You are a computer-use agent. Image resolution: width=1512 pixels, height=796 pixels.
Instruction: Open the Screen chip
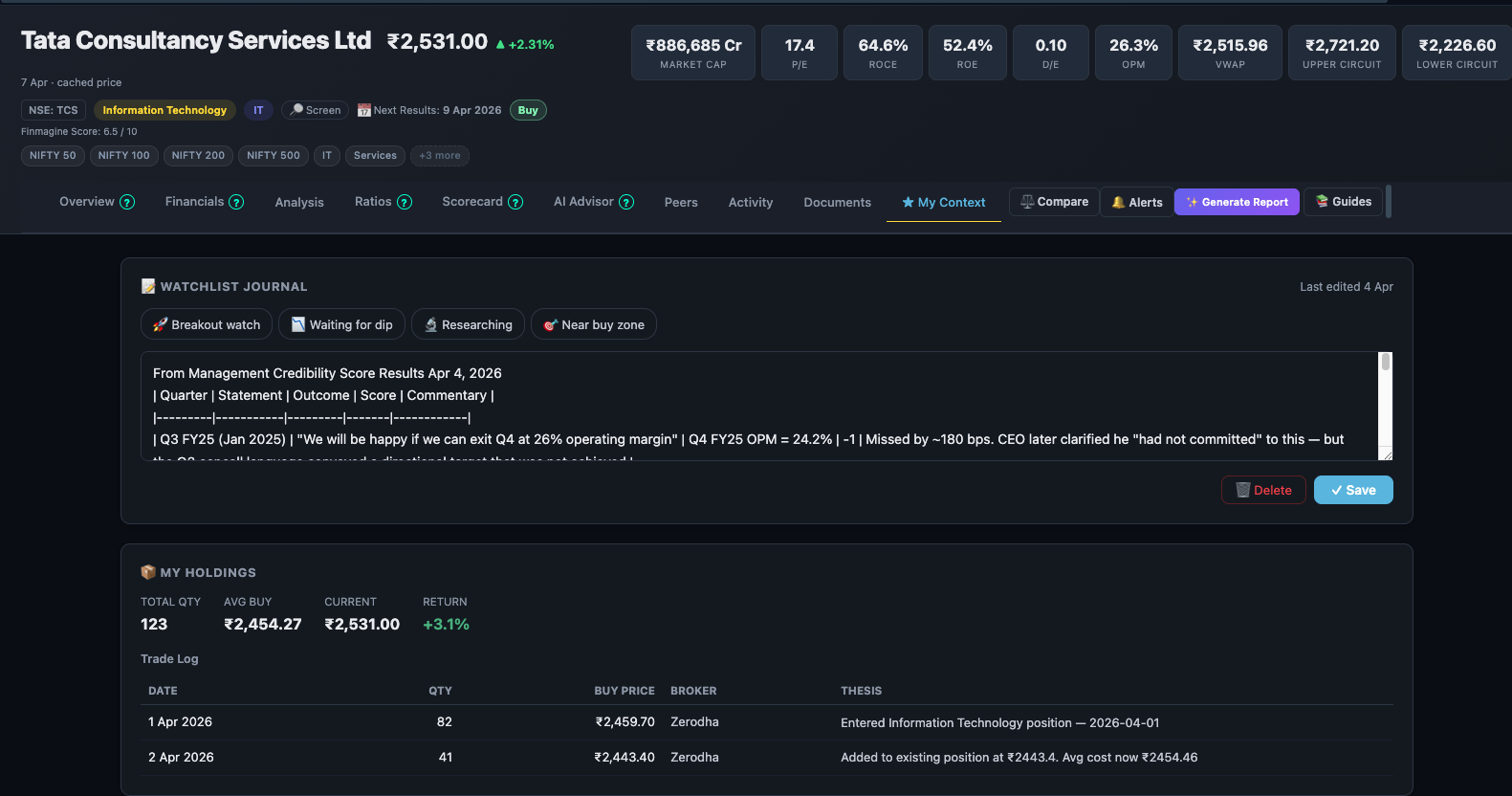coord(316,110)
